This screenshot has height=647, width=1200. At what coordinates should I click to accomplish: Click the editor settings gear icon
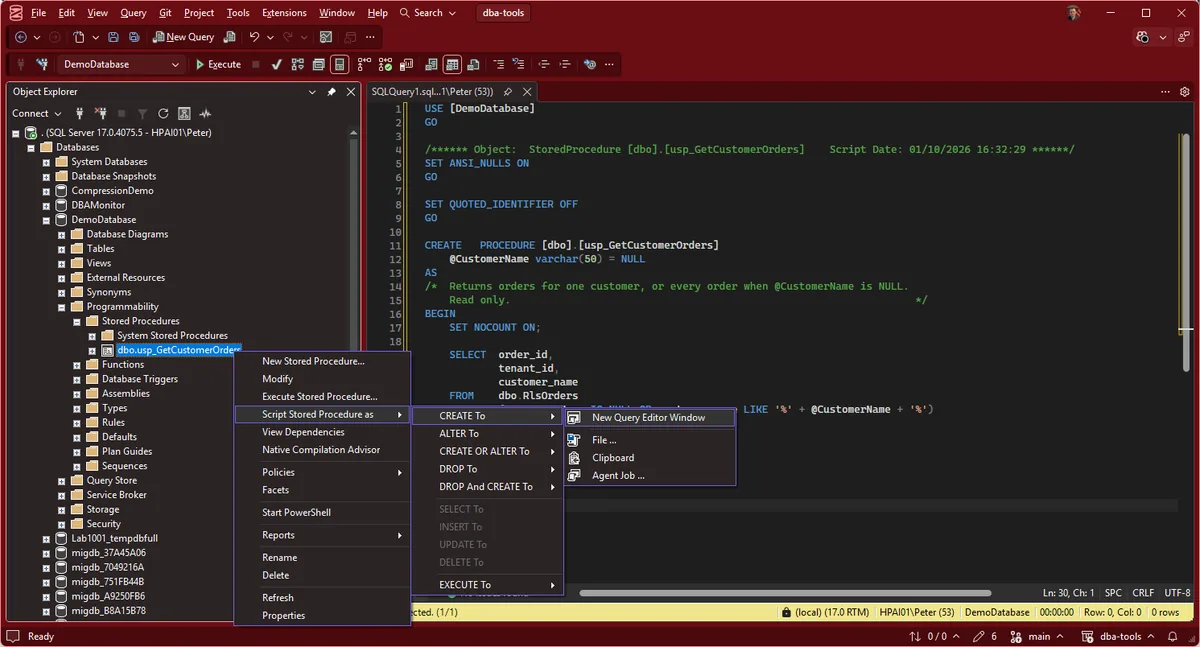[1184, 91]
